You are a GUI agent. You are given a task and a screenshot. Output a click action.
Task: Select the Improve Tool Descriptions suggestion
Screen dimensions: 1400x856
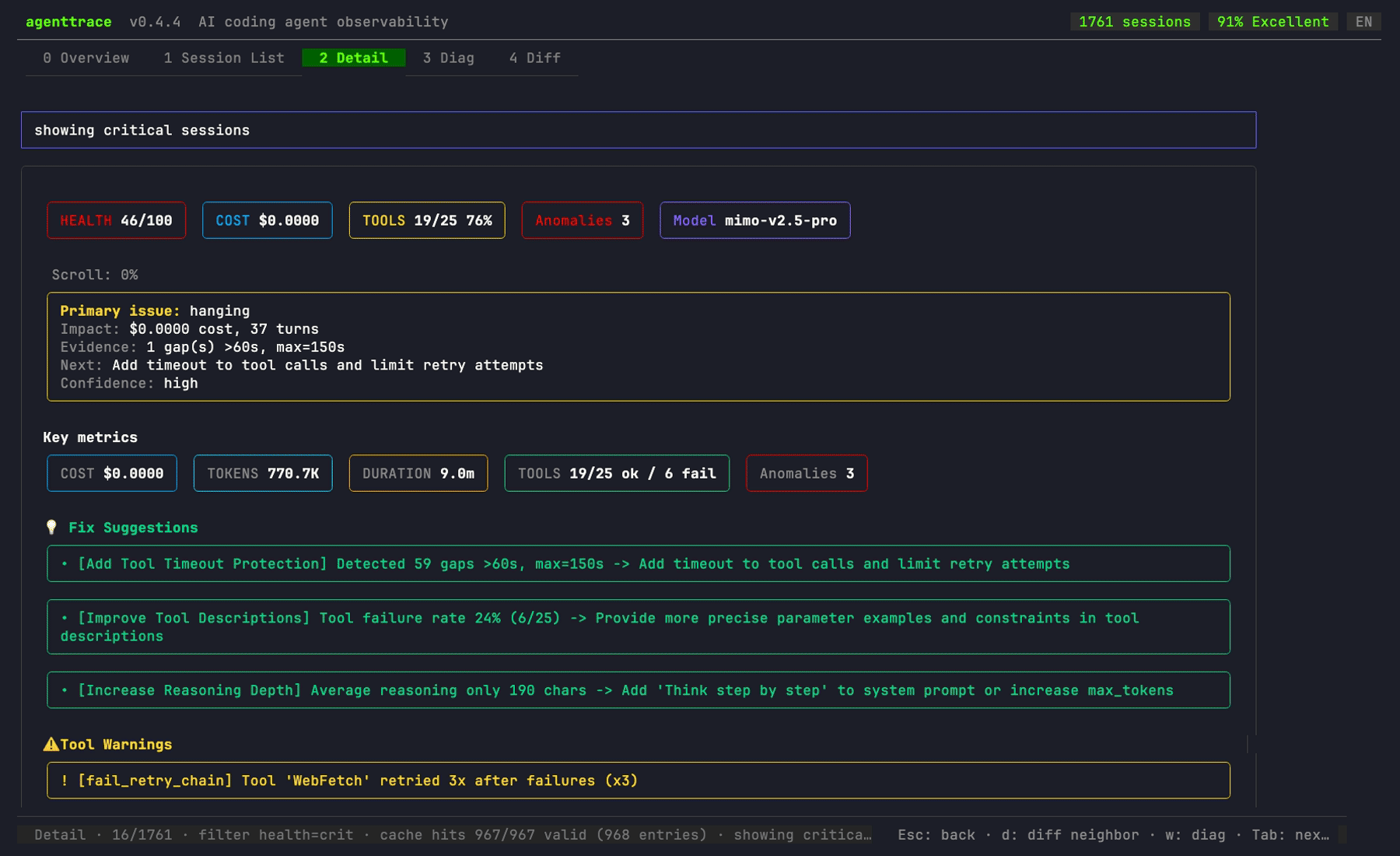tap(639, 627)
